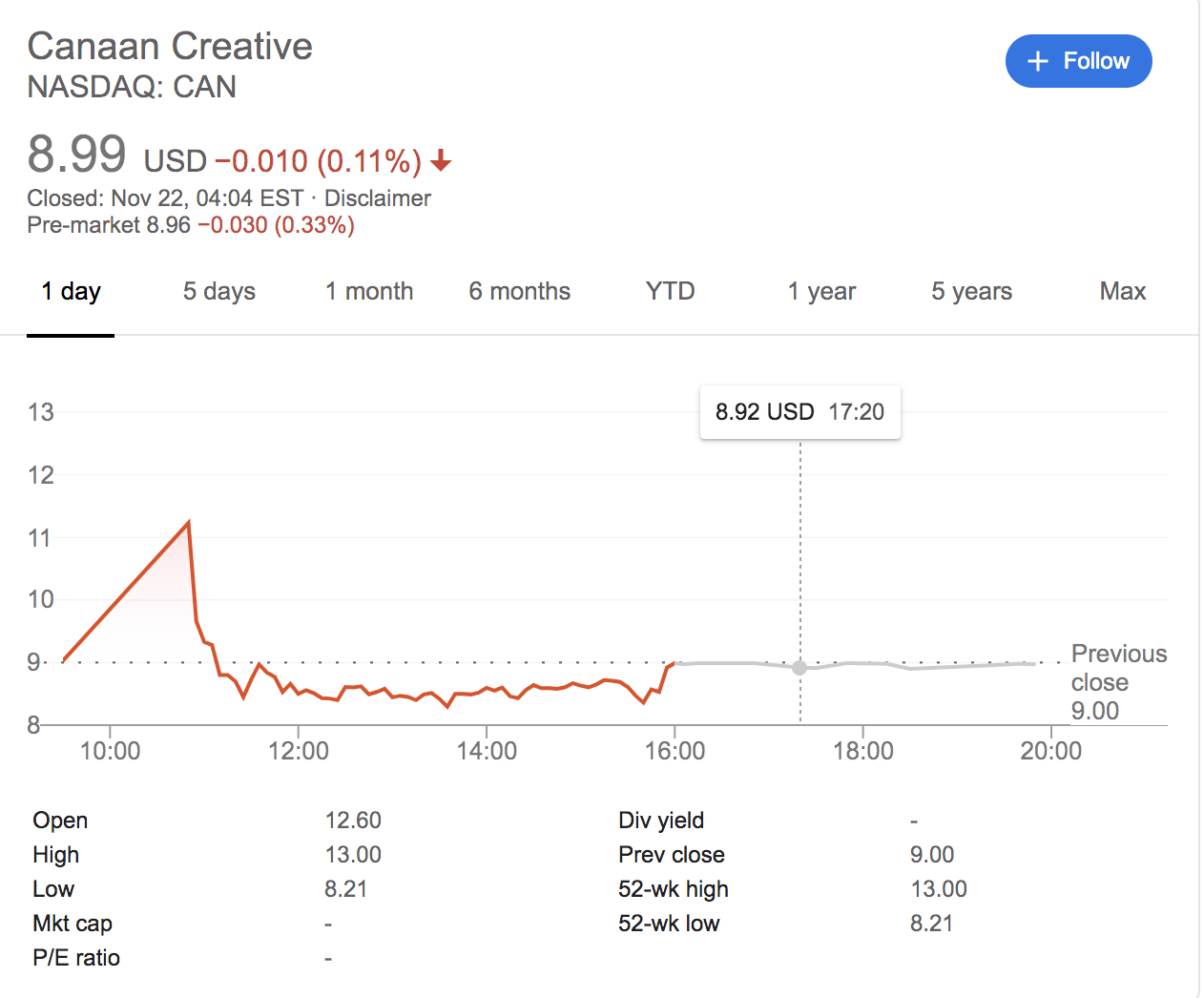Click the red down arrow icon

[x=441, y=161]
